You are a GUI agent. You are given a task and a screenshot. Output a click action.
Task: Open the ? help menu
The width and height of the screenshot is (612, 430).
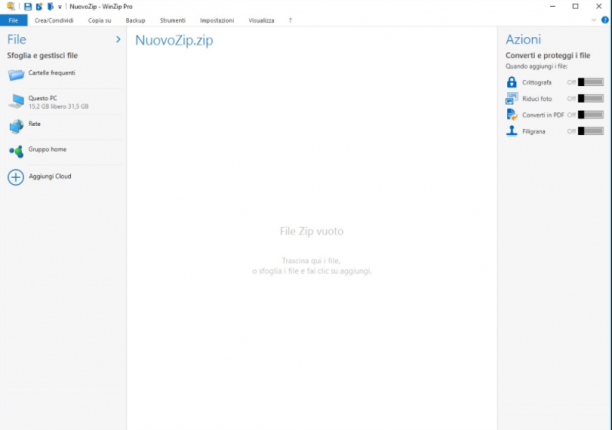click(290, 20)
